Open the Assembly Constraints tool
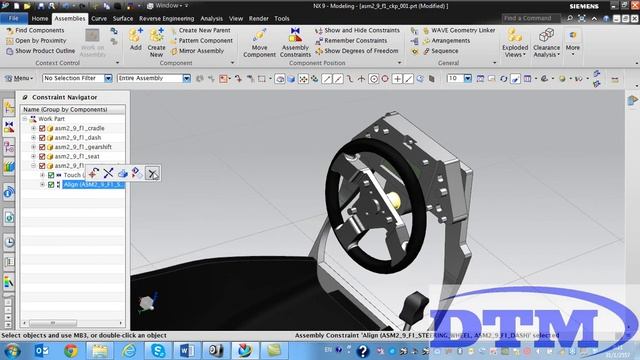 pyautogui.click(x=295, y=42)
